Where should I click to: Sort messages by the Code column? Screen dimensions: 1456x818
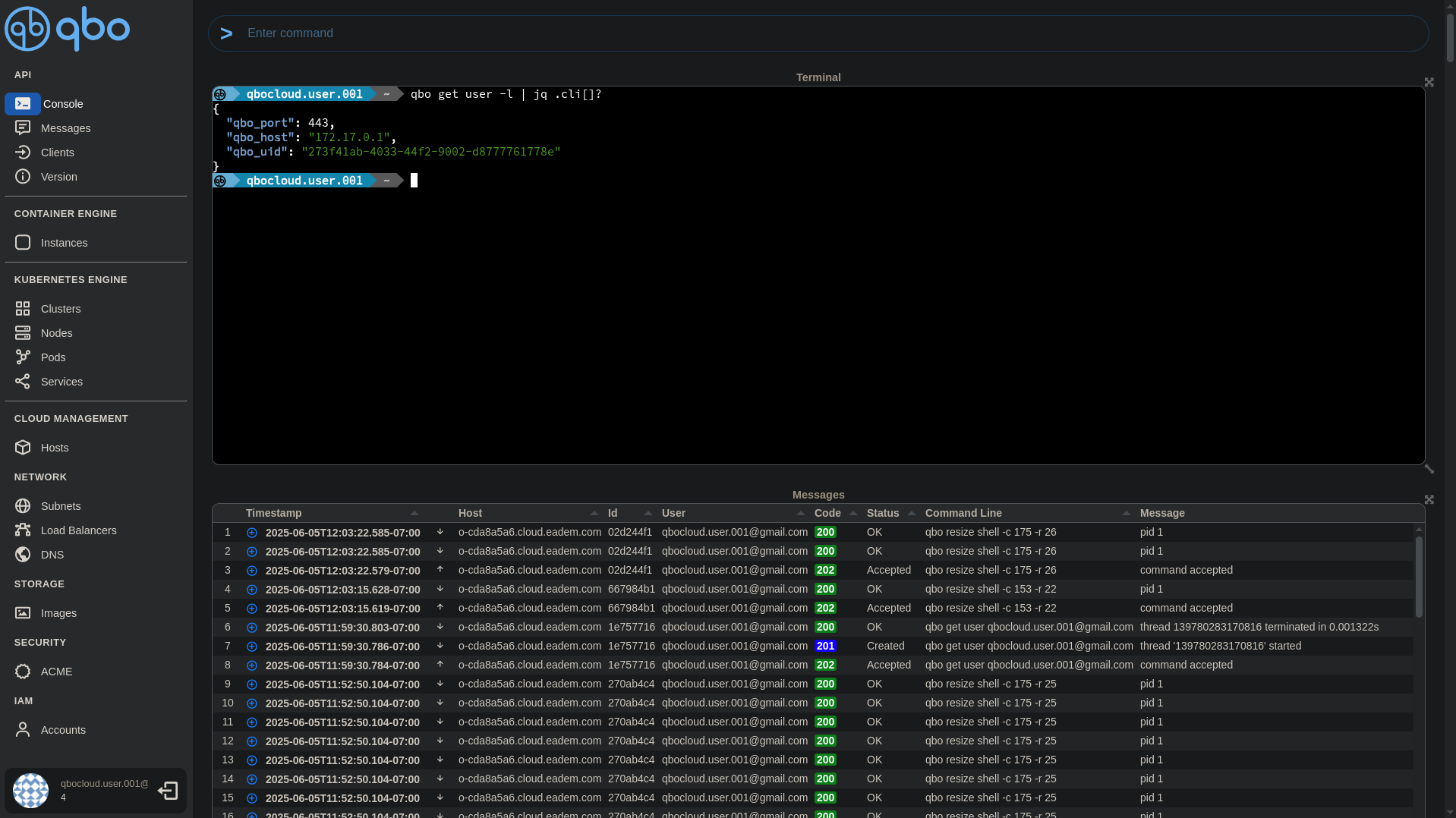[827, 513]
